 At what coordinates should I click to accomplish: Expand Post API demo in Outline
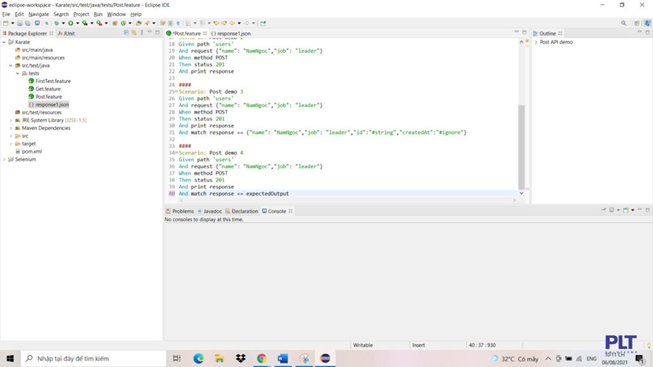point(536,42)
